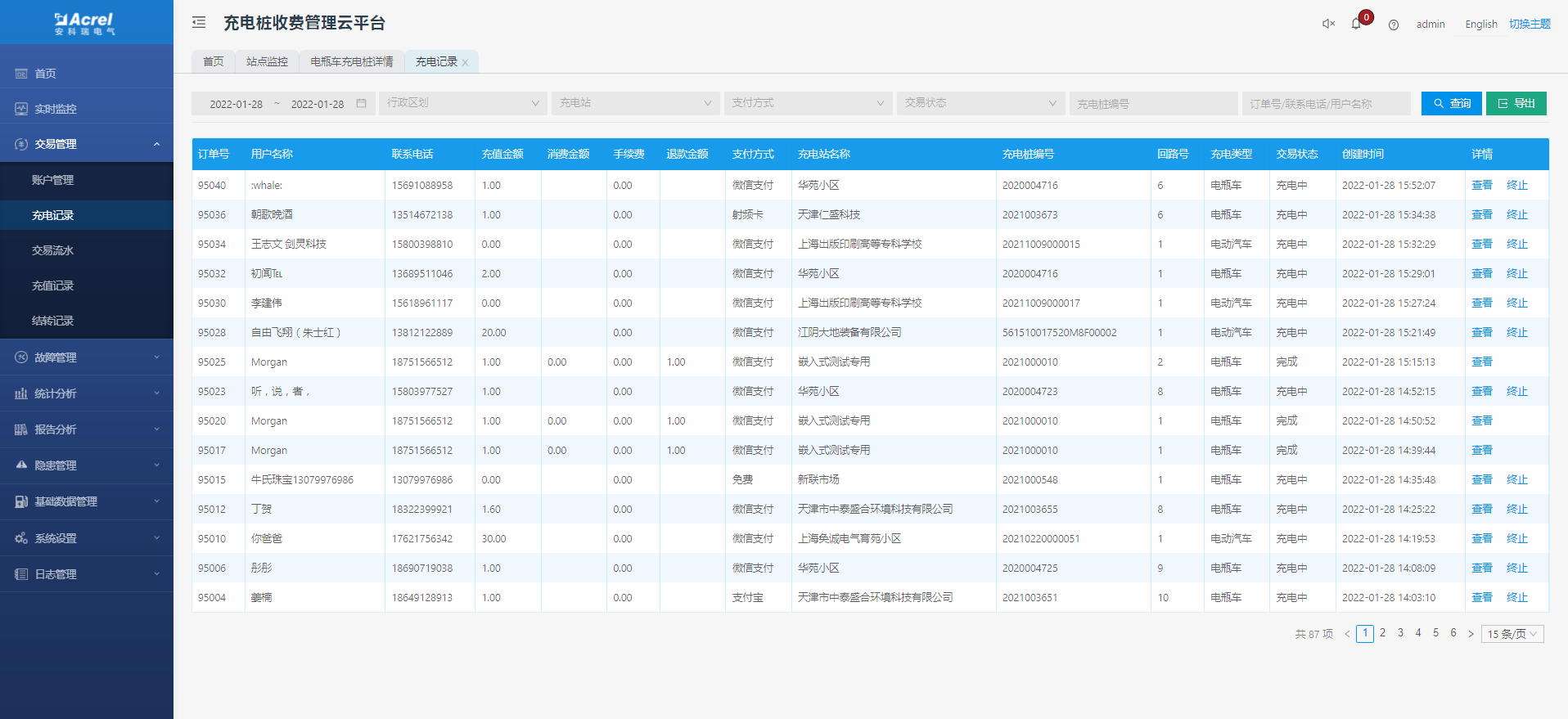Open the notification bell
This screenshot has height=719, width=1568.
point(1356,24)
